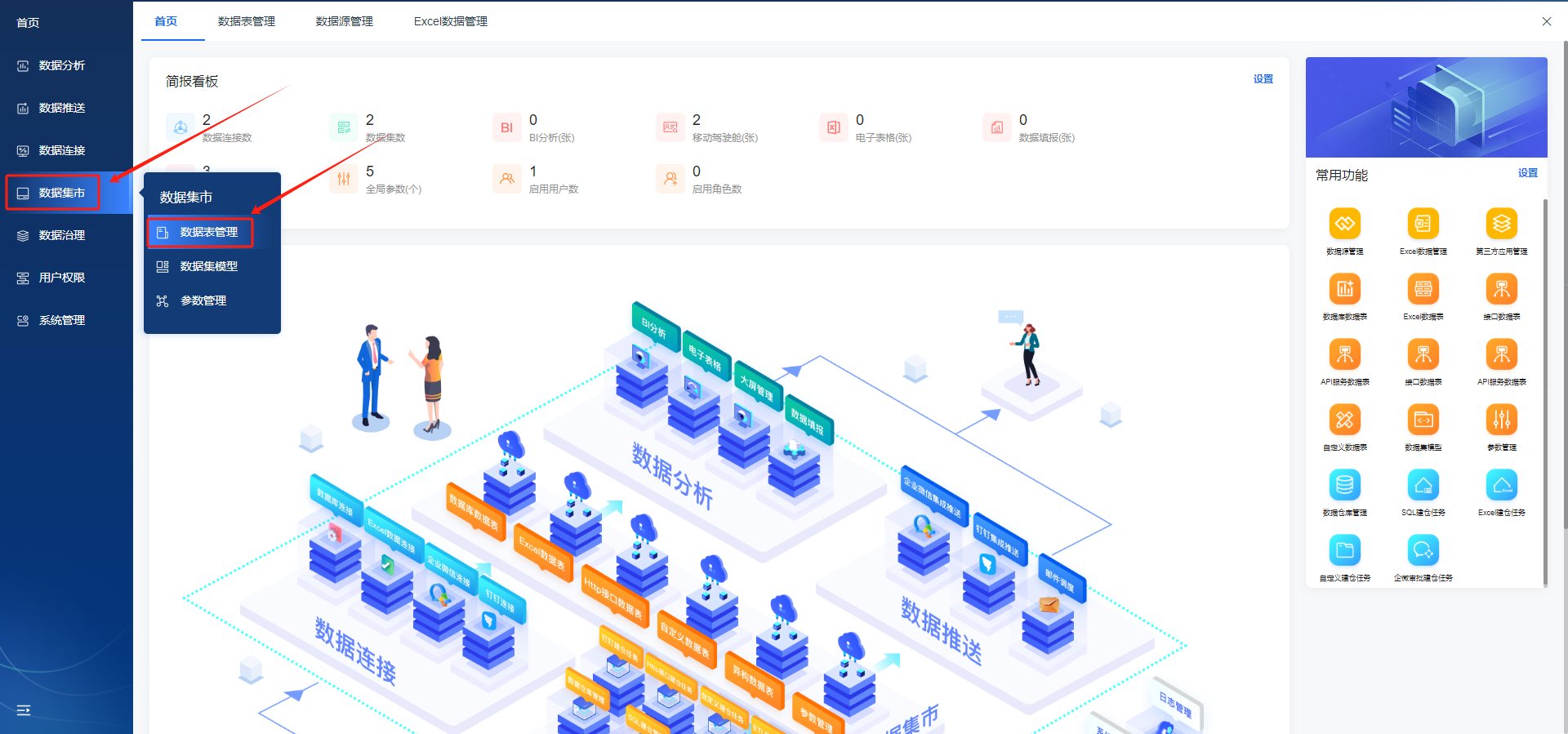1568x734 pixels.
Task: Open 第三方应用管理 shortcut icon
Action: point(1501,224)
